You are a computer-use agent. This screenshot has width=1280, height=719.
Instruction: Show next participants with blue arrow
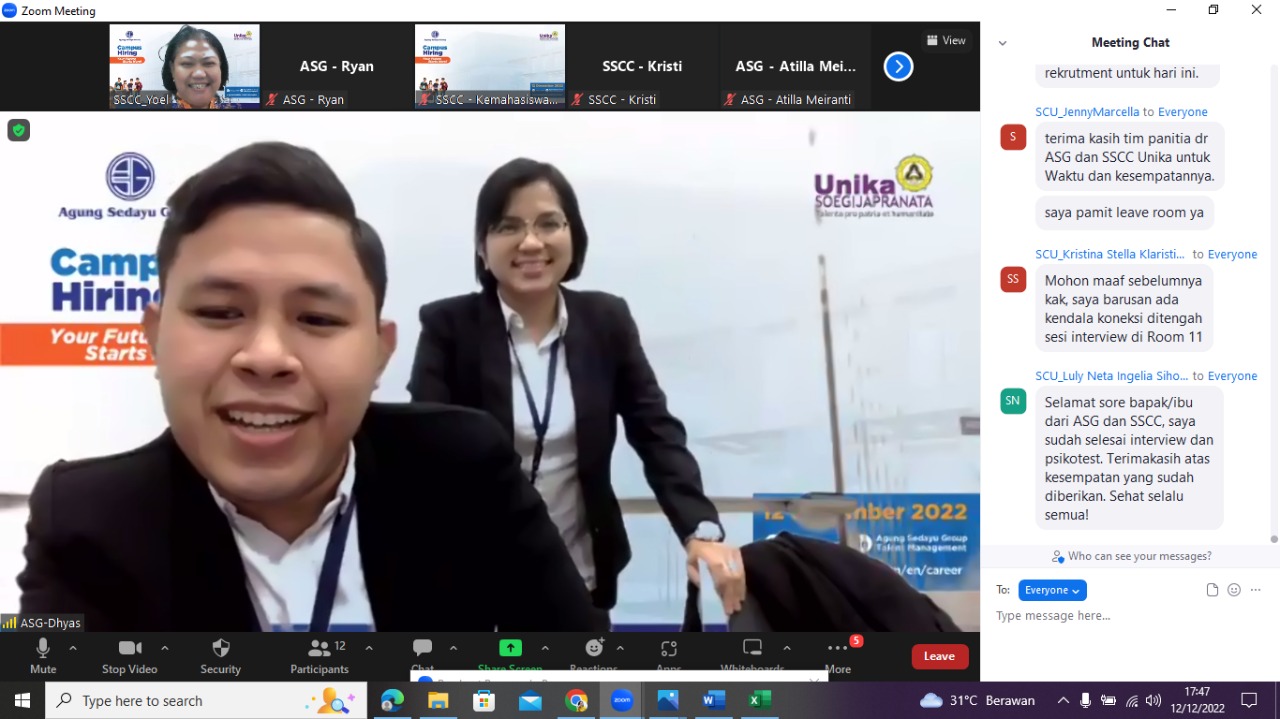click(898, 67)
